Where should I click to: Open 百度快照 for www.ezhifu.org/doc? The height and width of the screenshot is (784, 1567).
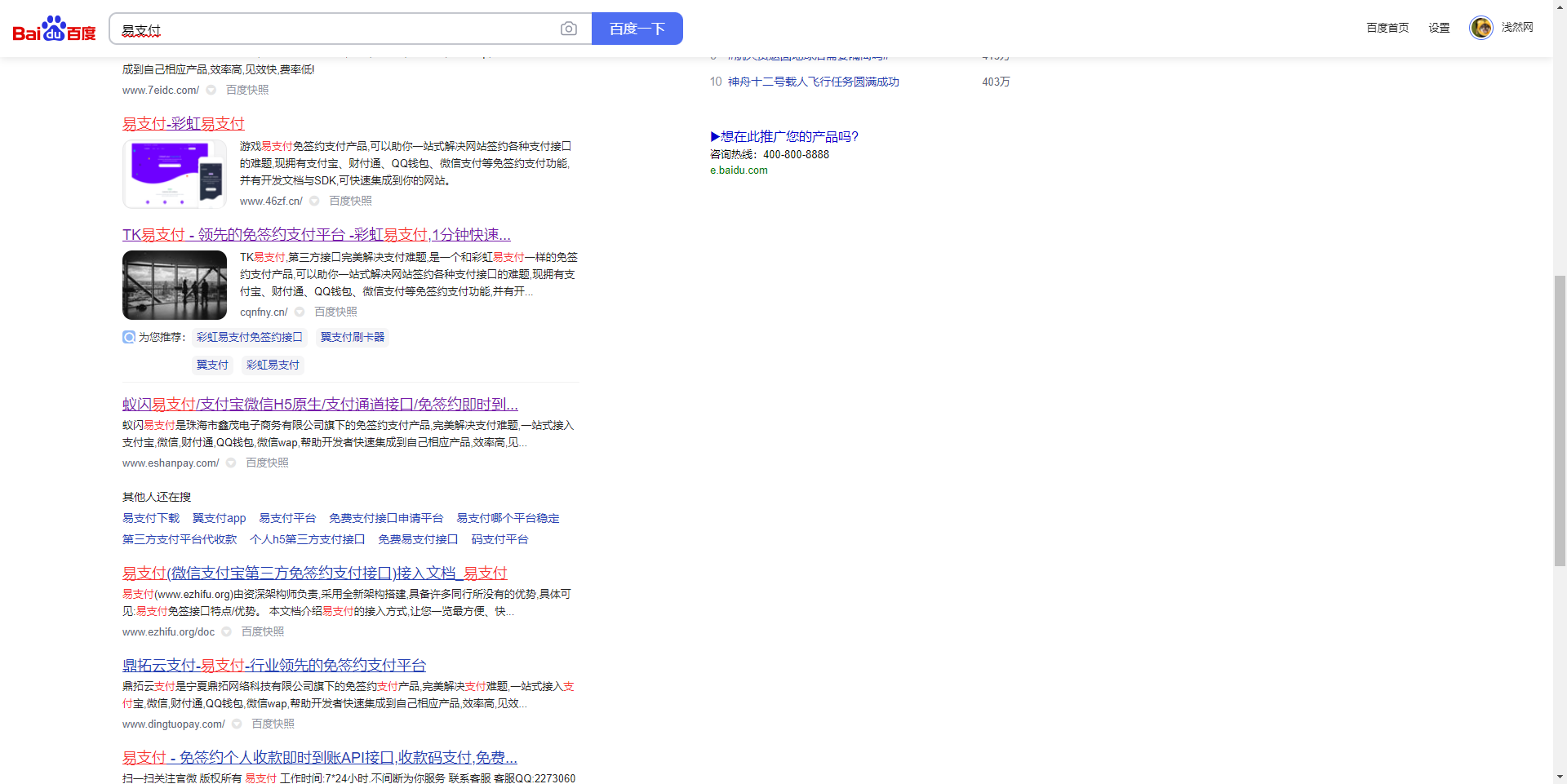pos(263,632)
